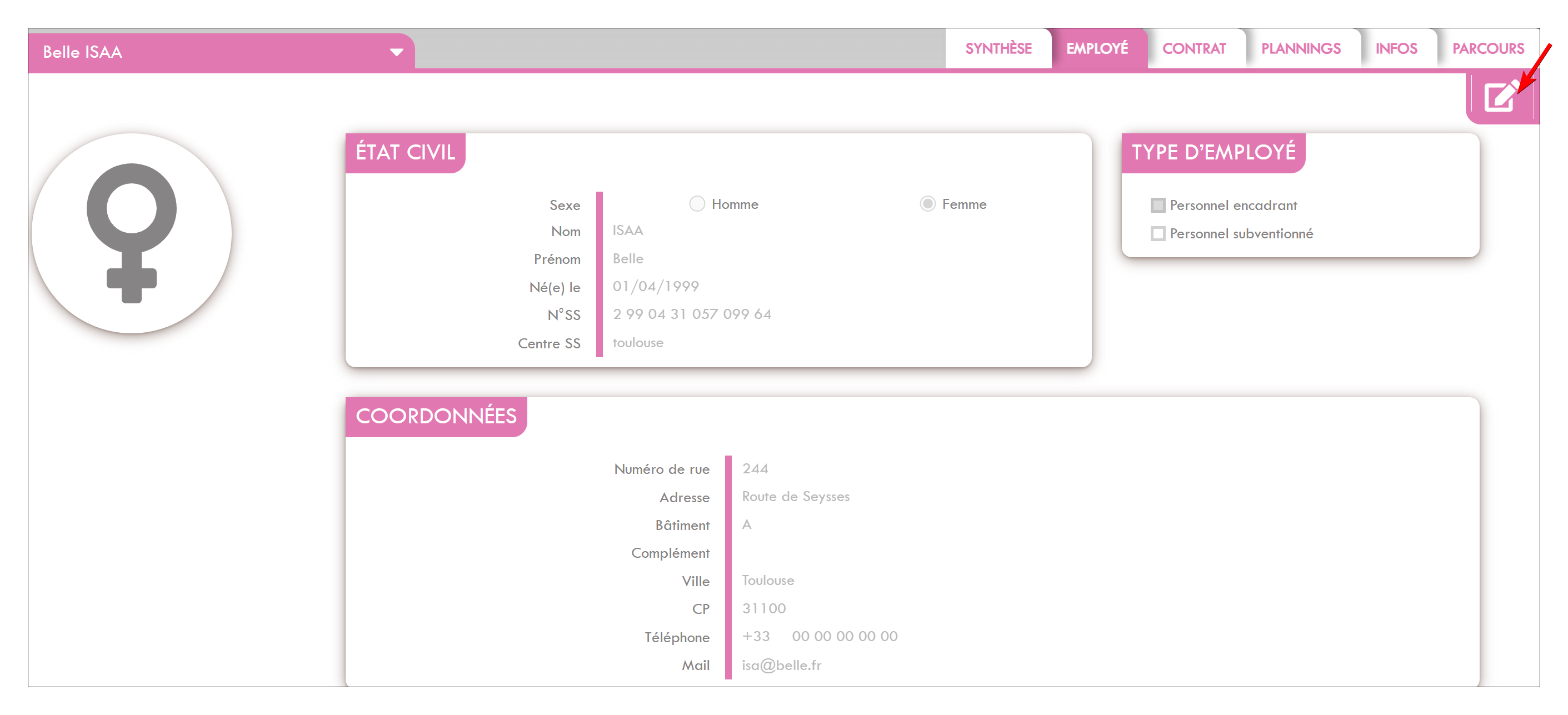Click the CP field 31100

click(x=764, y=608)
